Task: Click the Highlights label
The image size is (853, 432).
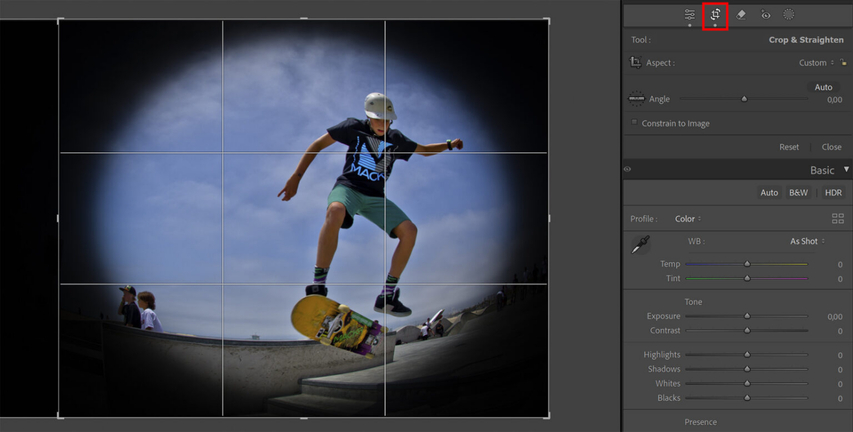Action: tap(662, 355)
